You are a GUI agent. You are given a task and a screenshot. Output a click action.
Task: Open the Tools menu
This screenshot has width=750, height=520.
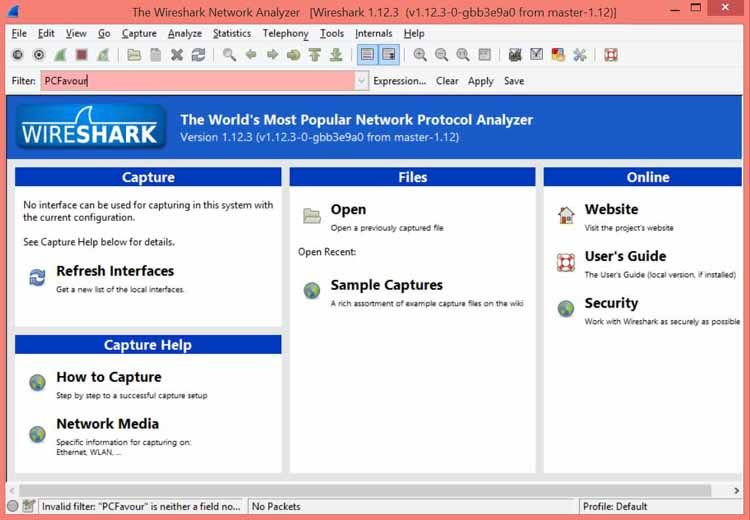click(x=331, y=33)
